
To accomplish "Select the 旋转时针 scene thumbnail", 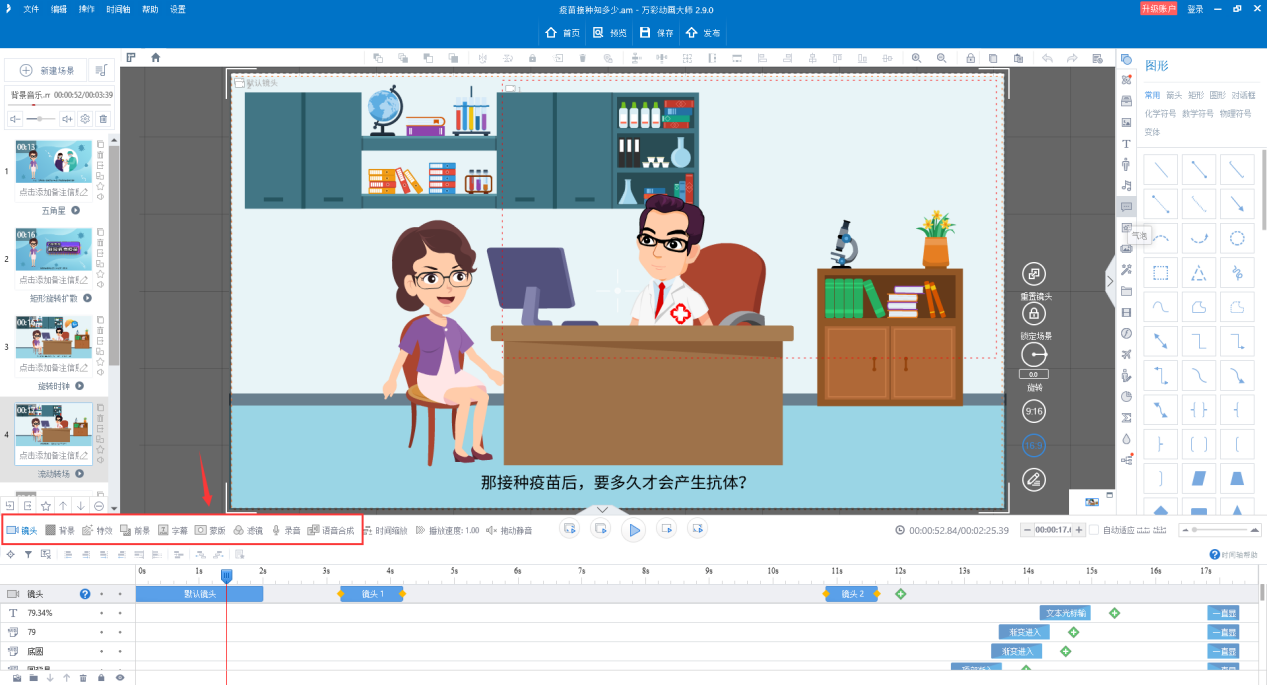I will (x=52, y=337).
